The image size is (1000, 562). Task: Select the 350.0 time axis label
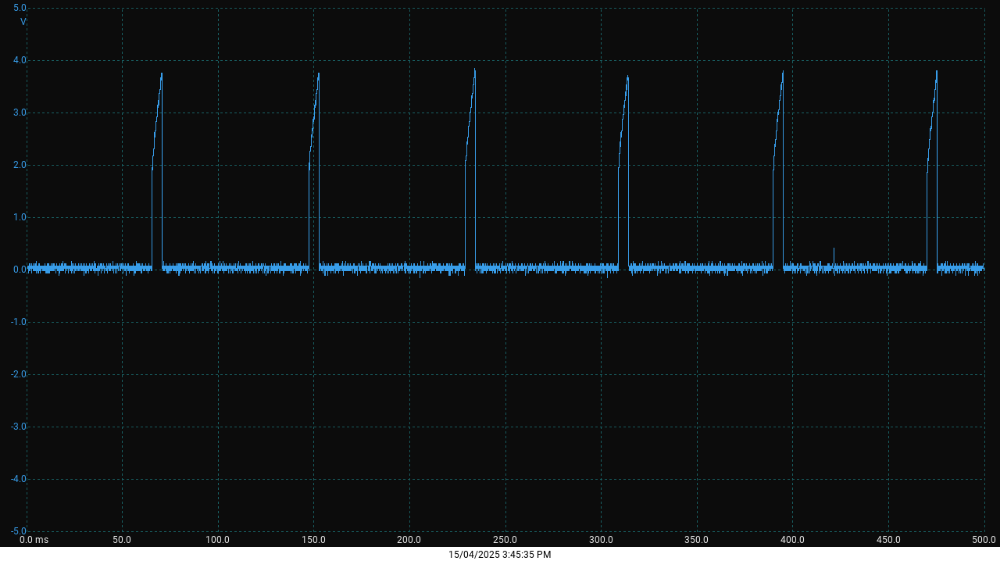point(696,540)
